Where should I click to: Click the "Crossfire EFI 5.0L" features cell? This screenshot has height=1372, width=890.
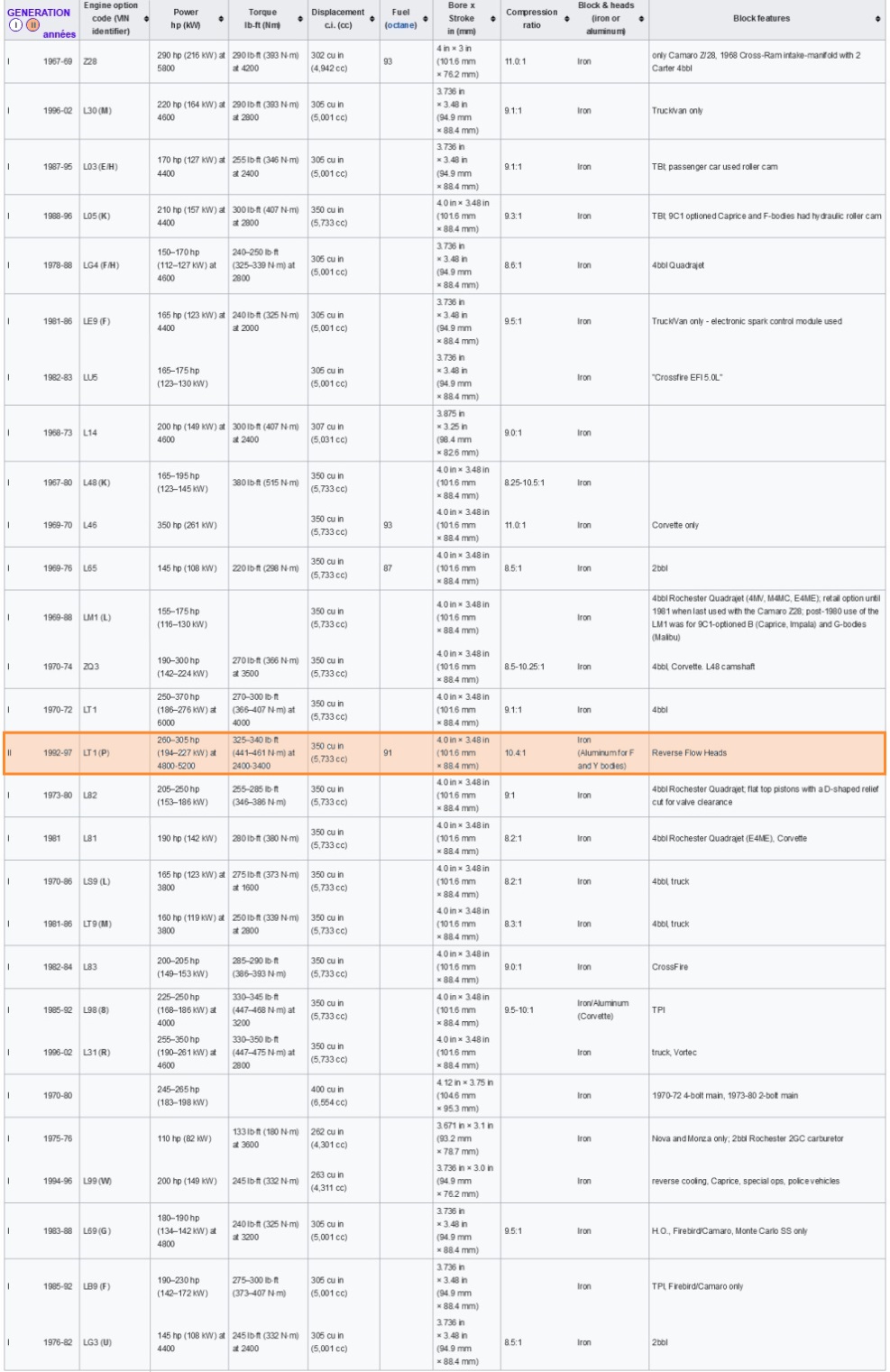click(687, 378)
